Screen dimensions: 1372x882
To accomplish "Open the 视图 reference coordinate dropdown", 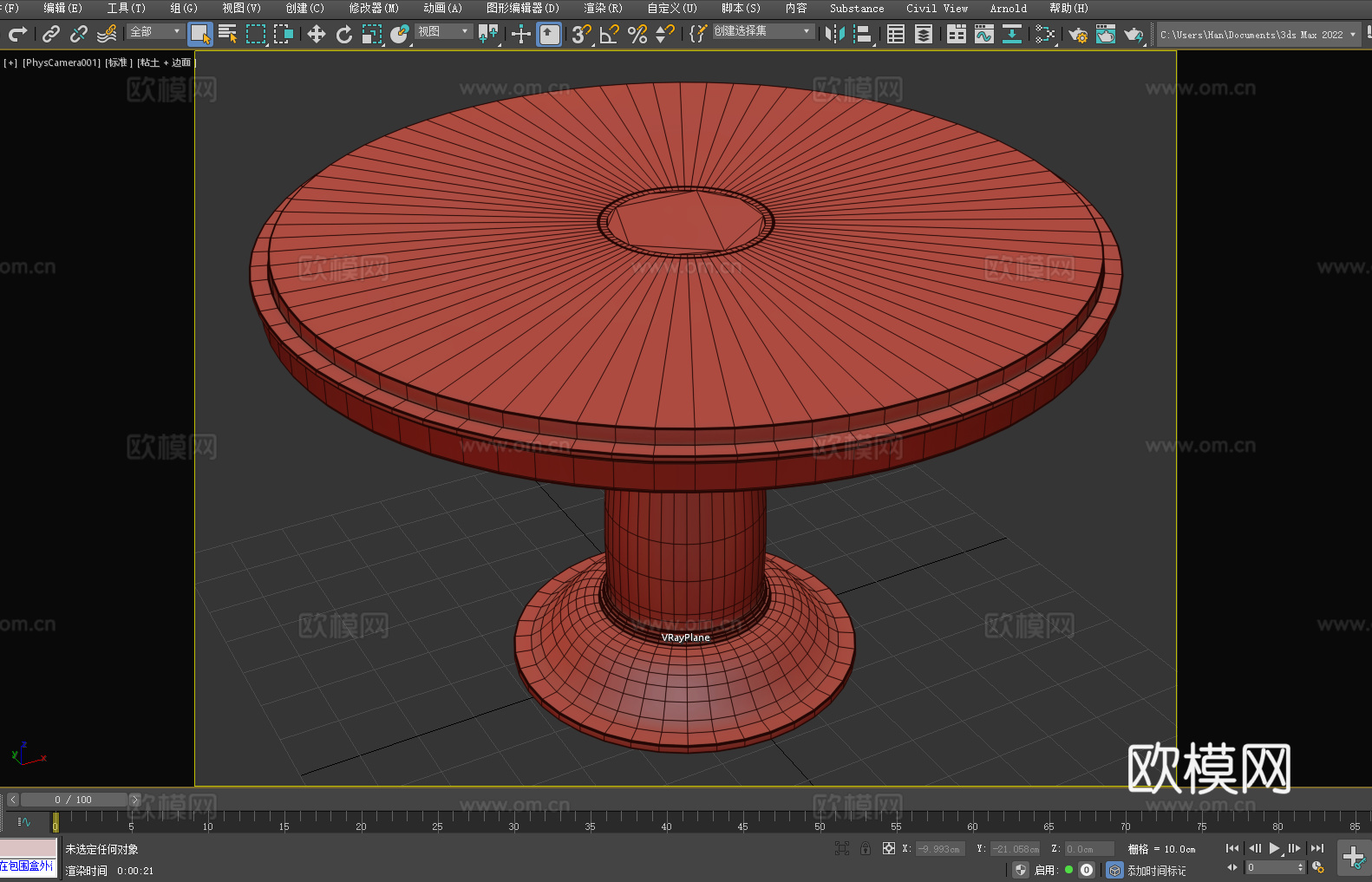I will click(x=443, y=31).
